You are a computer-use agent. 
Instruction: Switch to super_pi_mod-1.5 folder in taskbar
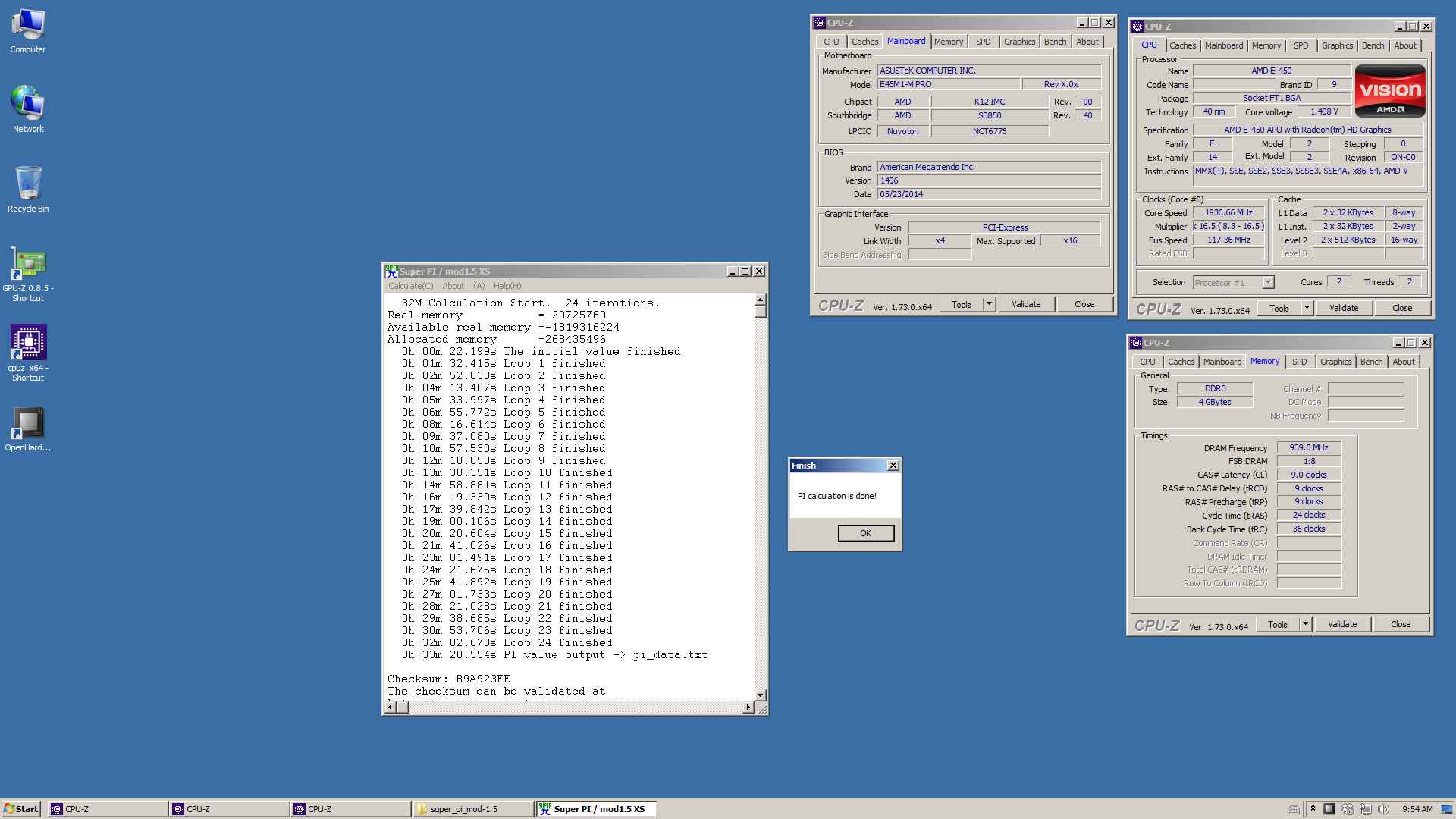click(x=472, y=809)
